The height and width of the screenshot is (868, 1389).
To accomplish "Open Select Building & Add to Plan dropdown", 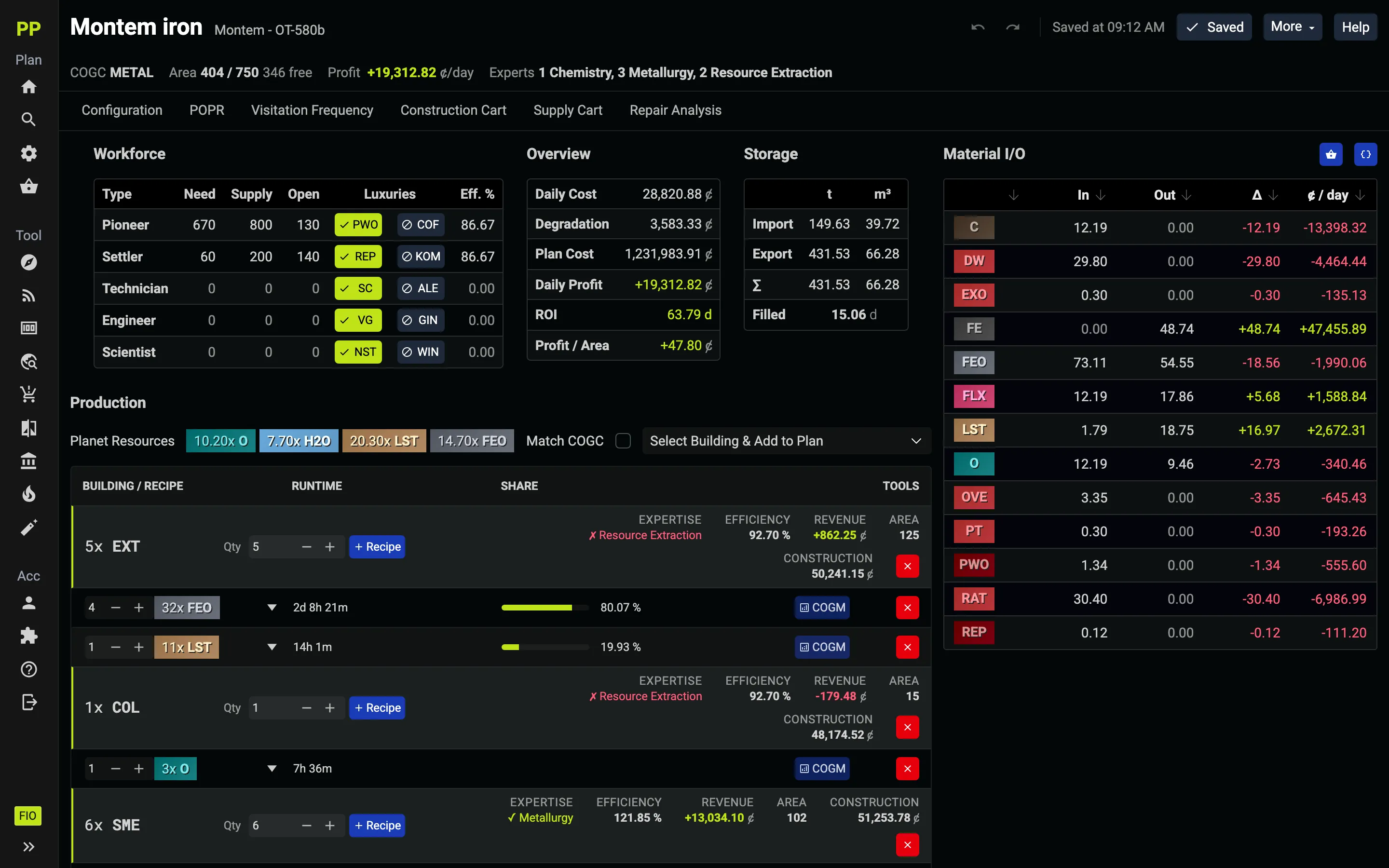I will pyautogui.click(x=786, y=441).
